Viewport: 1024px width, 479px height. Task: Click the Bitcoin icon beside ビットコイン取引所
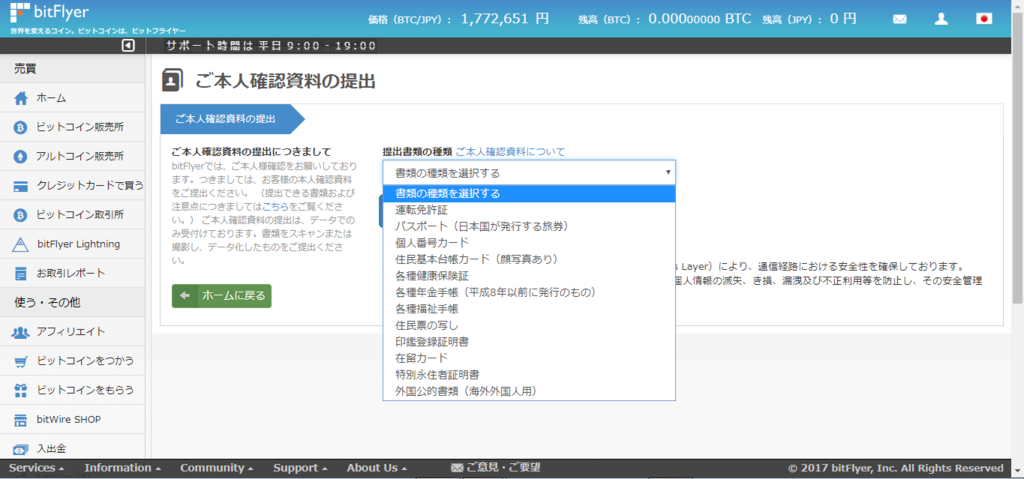[21, 215]
